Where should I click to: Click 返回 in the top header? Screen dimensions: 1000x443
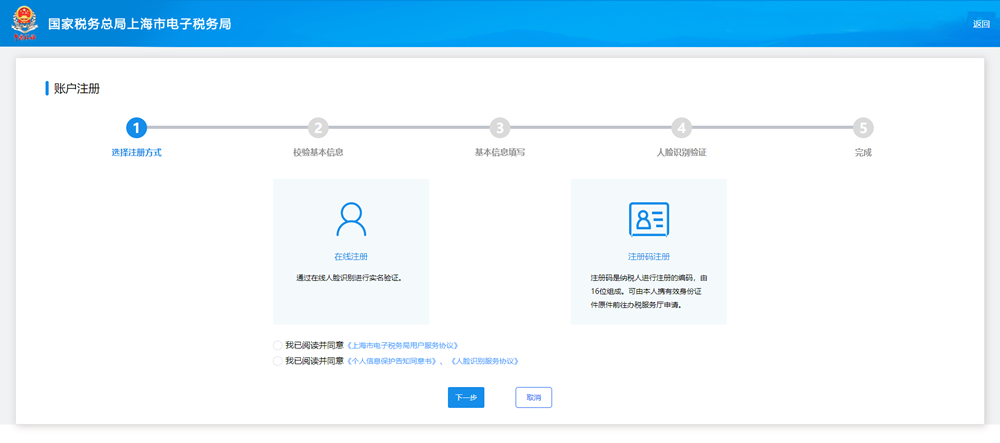(981, 24)
